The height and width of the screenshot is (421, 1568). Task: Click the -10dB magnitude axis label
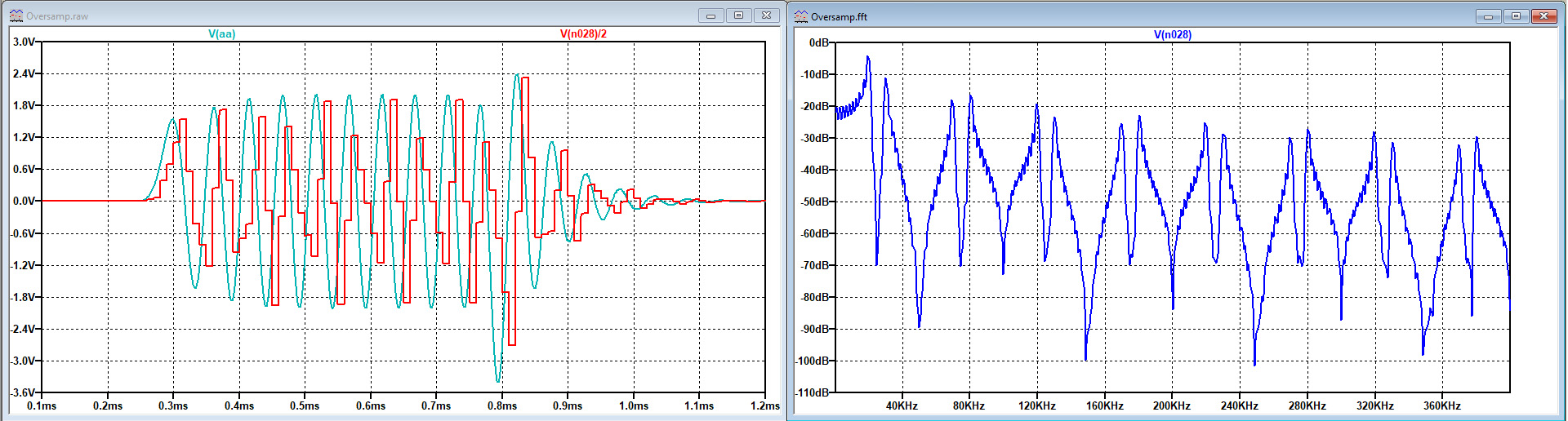[x=815, y=74]
